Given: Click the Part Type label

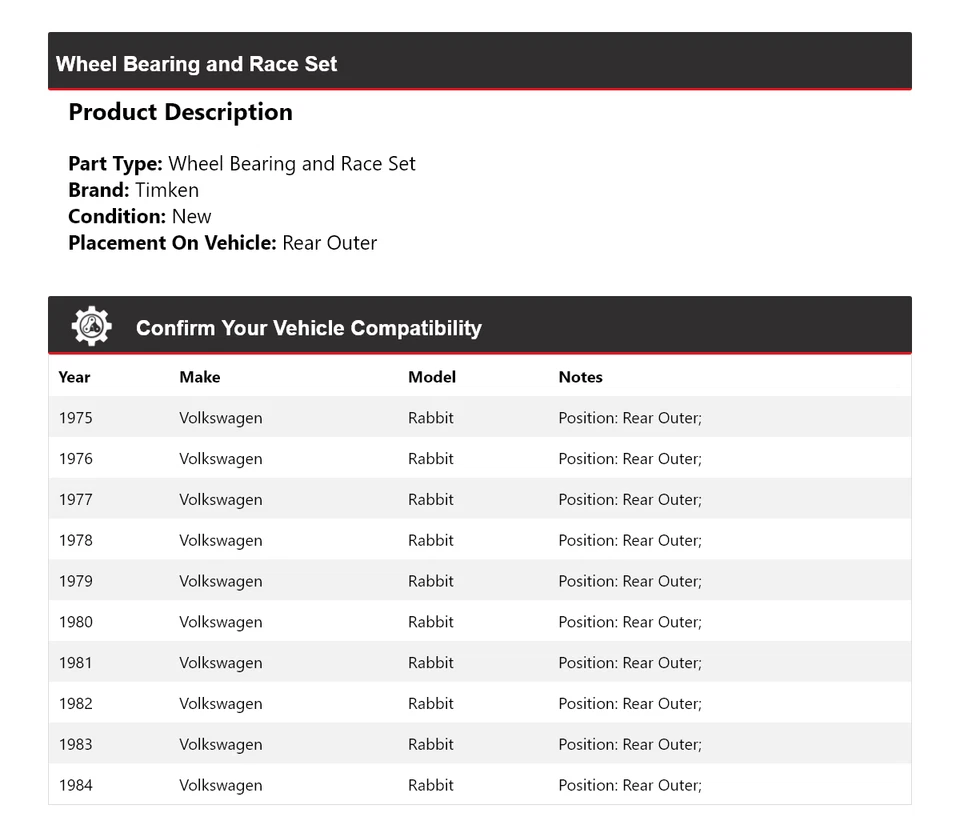Looking at the screenshot, I should click(x=115, y=164).
